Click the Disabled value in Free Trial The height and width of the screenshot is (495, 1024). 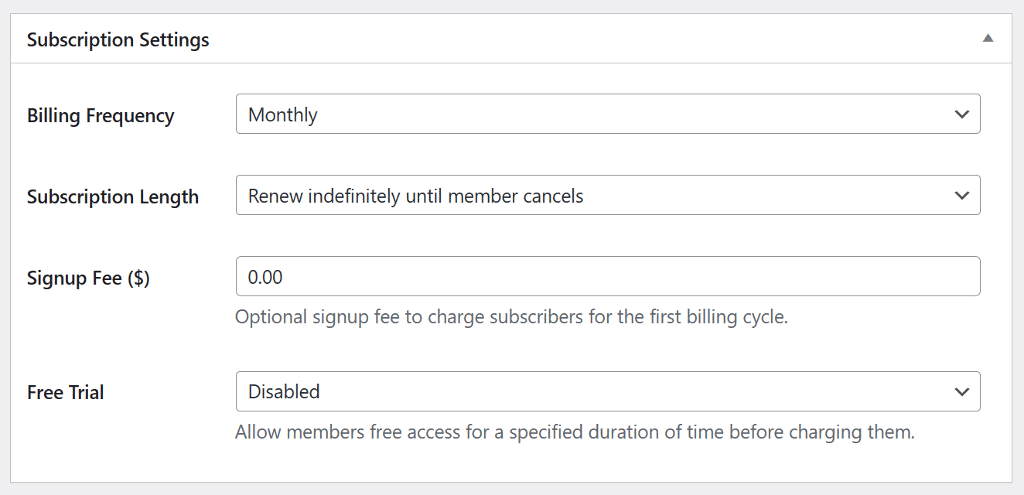(x=284, y=392)
